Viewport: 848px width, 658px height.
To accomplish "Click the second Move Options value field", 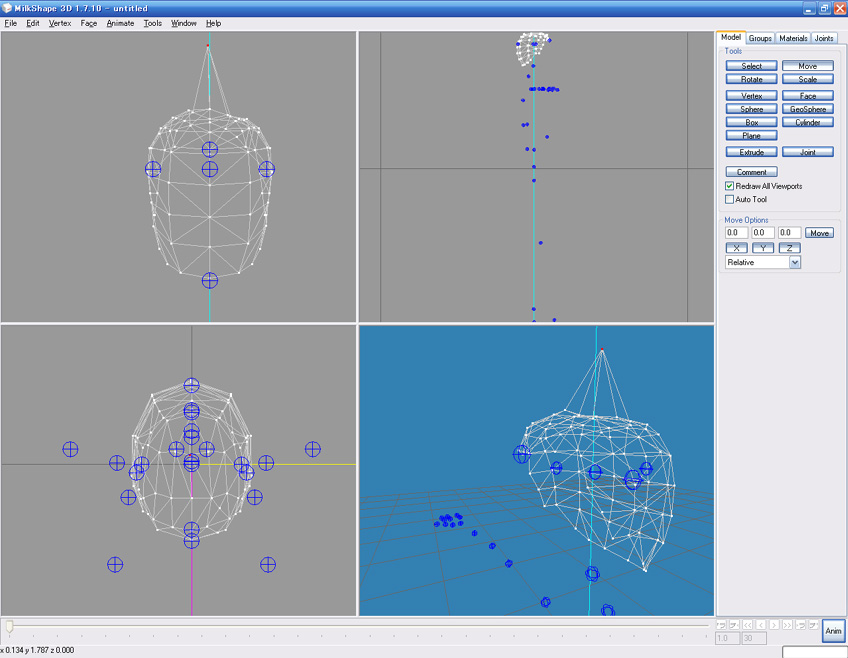I will [x=763, y=232].
